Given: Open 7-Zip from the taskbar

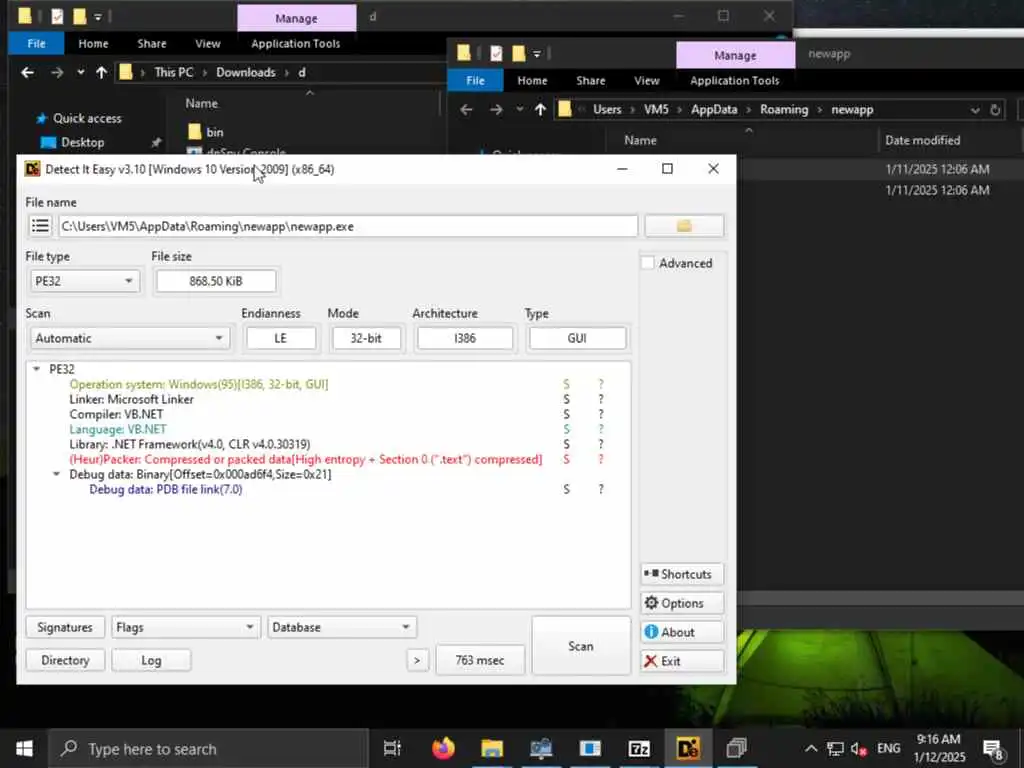Looking at the screenshot, I should pyautogui.click(x=639, y=748).
